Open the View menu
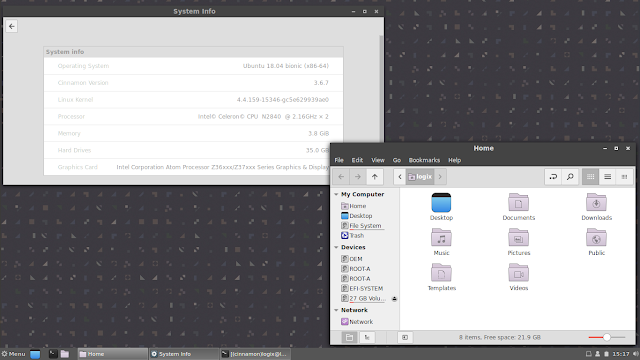 click(x=378, y=160)
